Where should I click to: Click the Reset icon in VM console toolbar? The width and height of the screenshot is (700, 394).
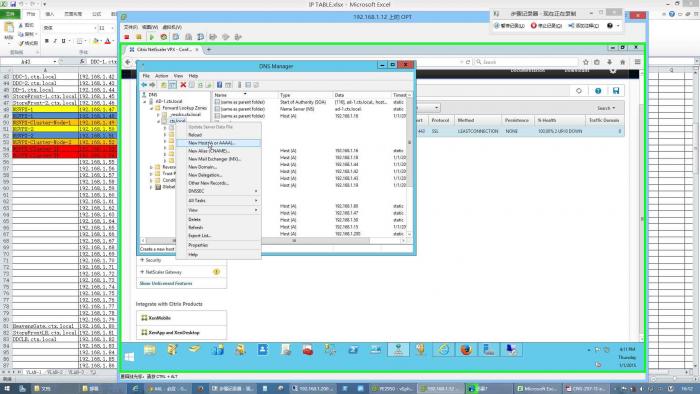[x=164, y=37]
